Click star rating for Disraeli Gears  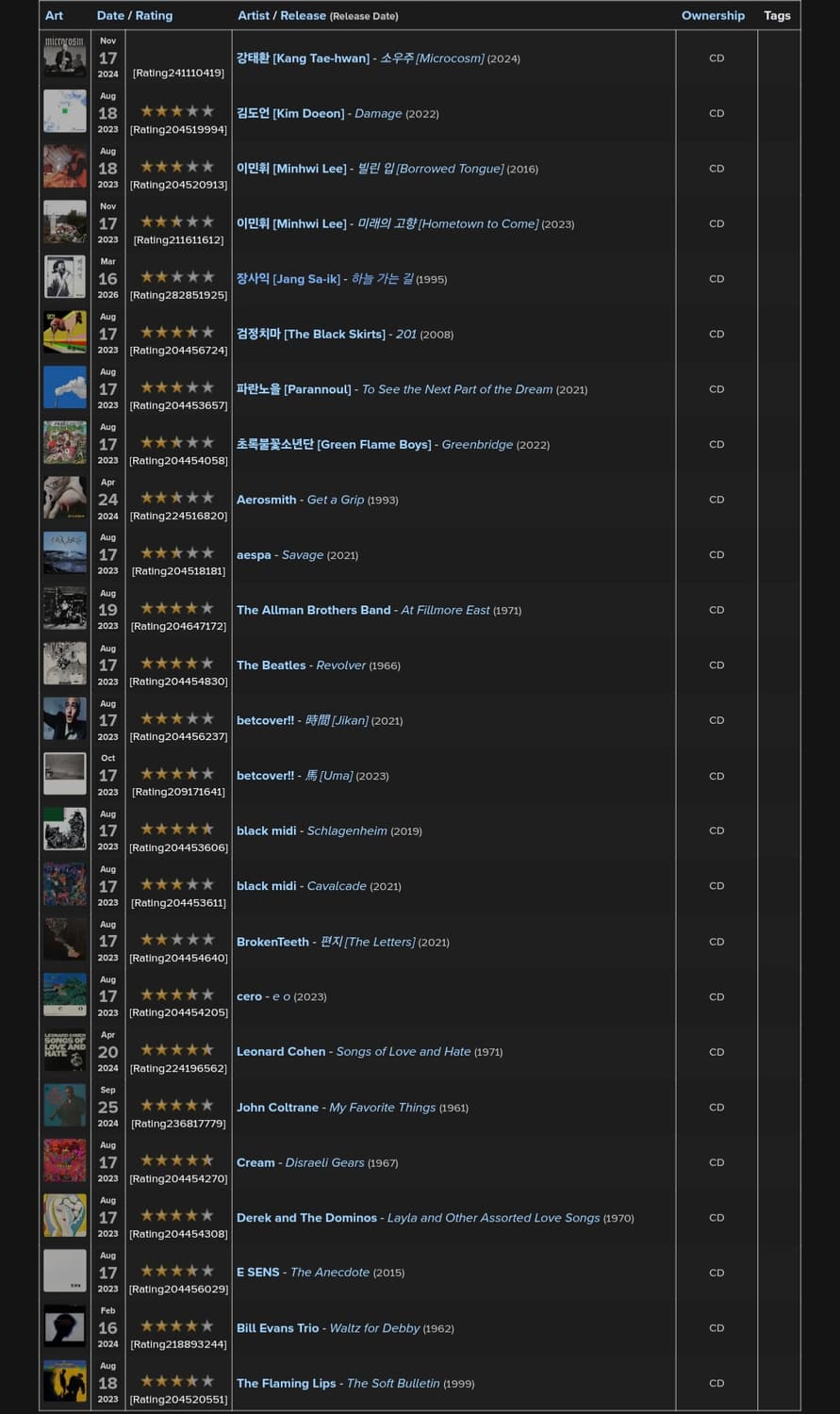click(x=177, y=1159)
